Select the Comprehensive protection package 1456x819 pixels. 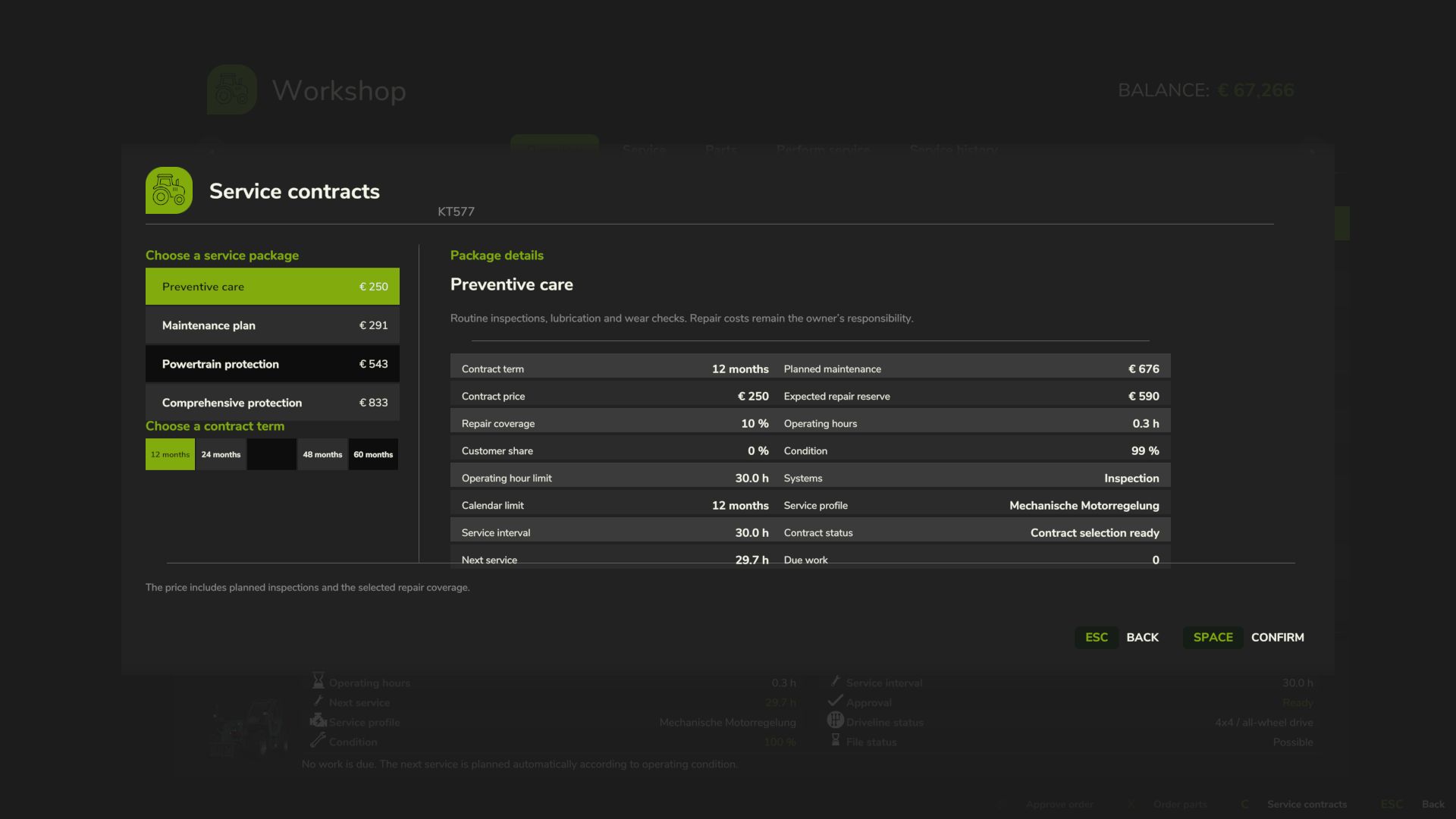[x=272, y=403]
